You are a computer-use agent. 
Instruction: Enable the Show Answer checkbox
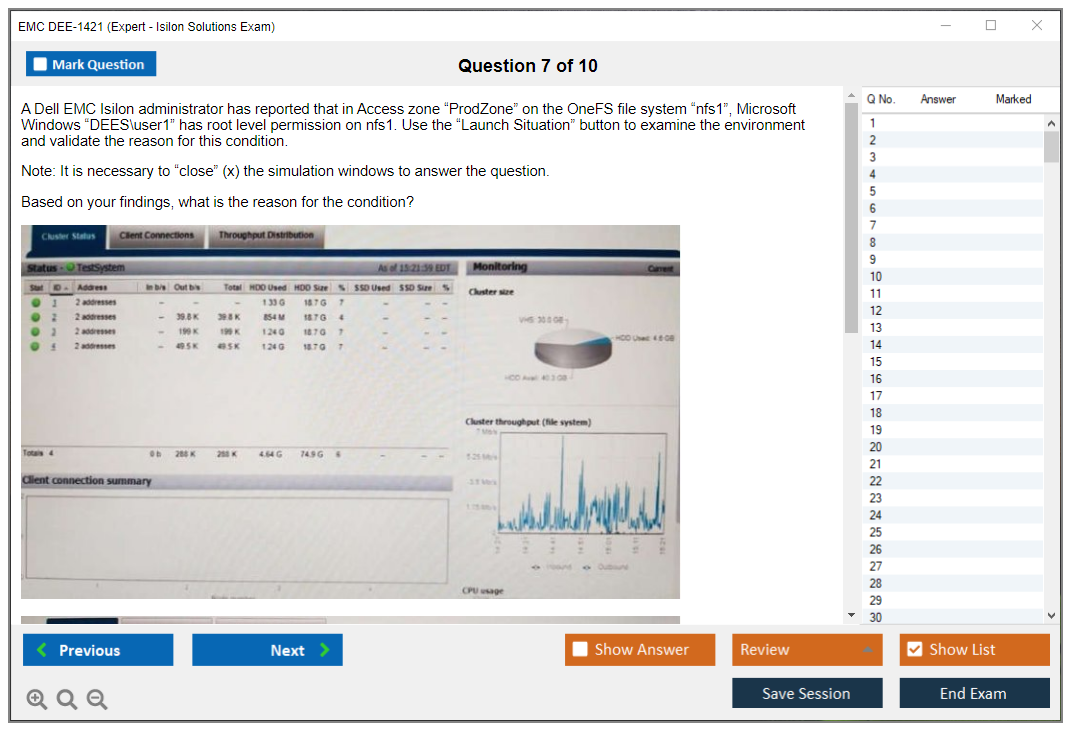(581, 650)
